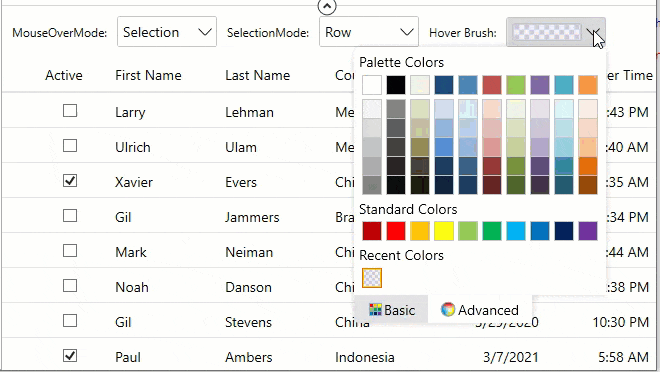Sort by the First Name column header
The height and width of the screenshot is (372, 660).
click(148, 75)
